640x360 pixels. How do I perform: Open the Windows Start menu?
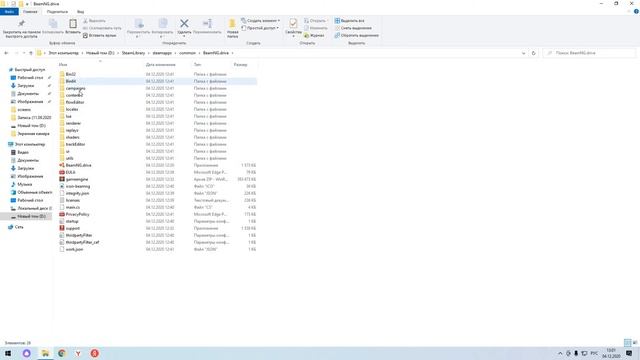(x=8, y=353)
